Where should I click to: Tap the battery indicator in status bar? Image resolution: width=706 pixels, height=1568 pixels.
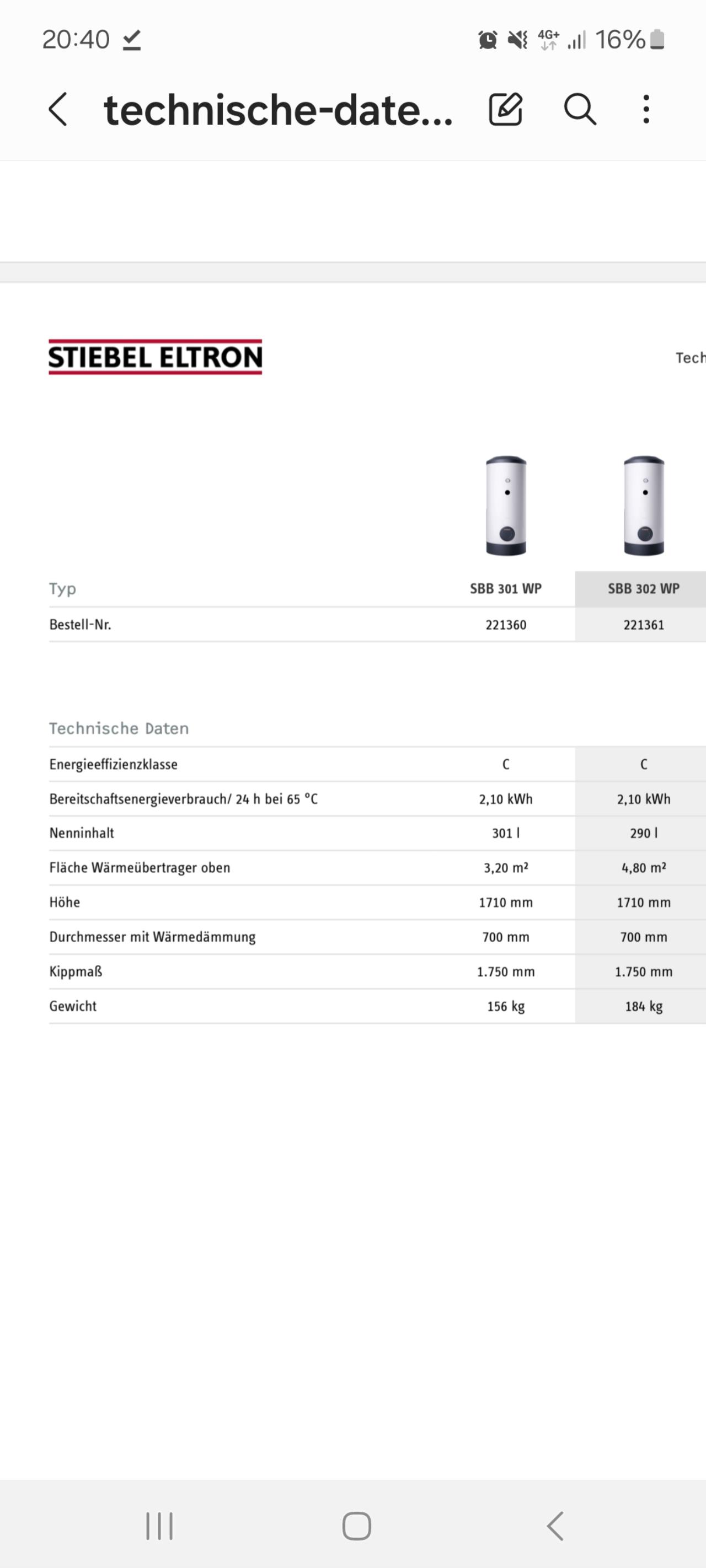[x=657, y=40]
